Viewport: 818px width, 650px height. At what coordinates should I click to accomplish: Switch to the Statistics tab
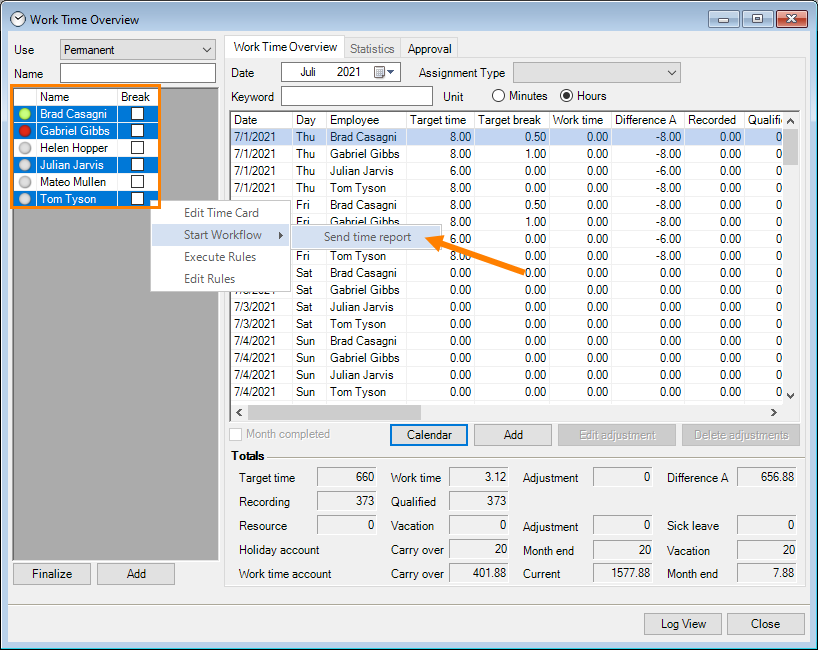tap(372, 48)
